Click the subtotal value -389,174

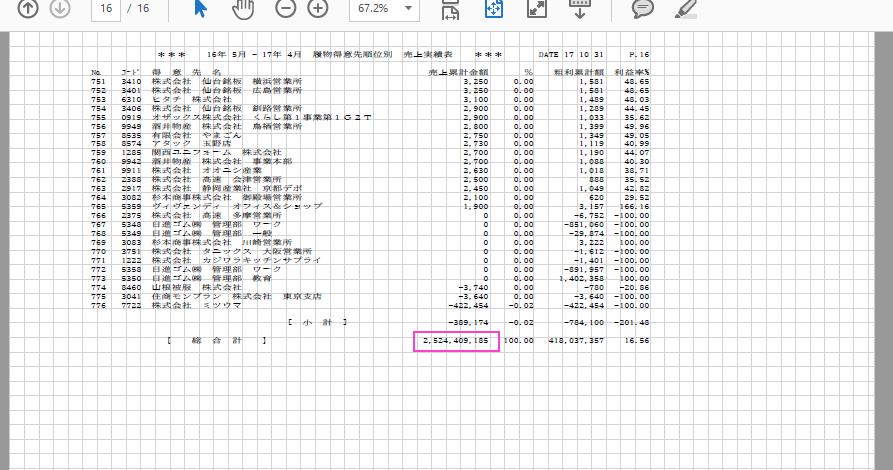tap(467, 322)
